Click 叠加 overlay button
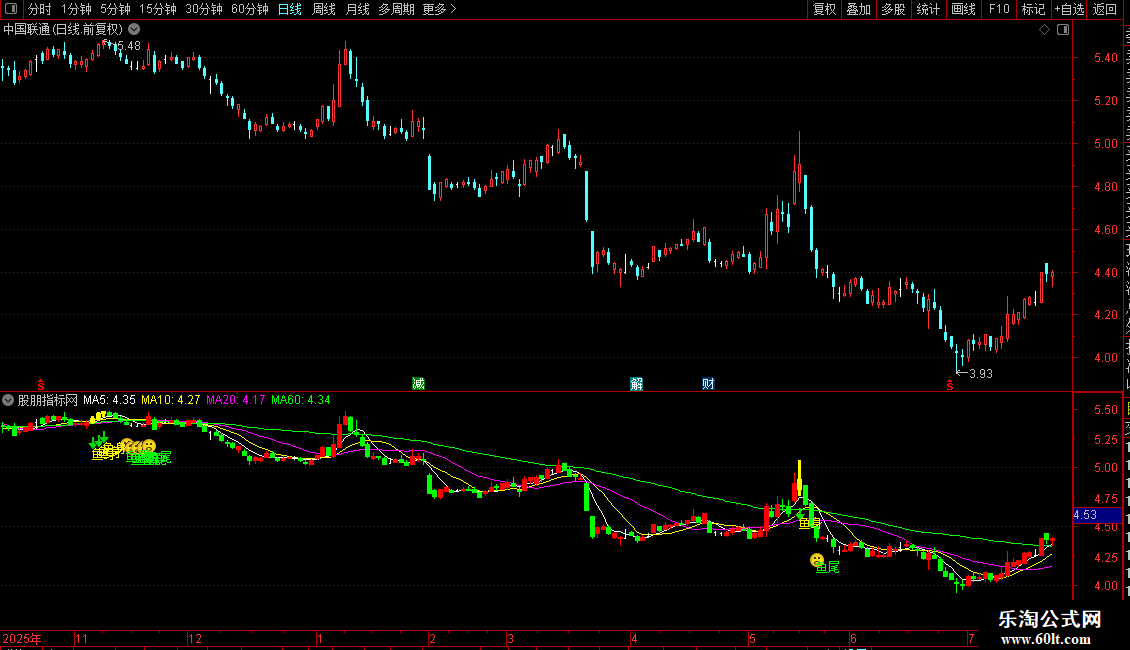 coord(858,9)
